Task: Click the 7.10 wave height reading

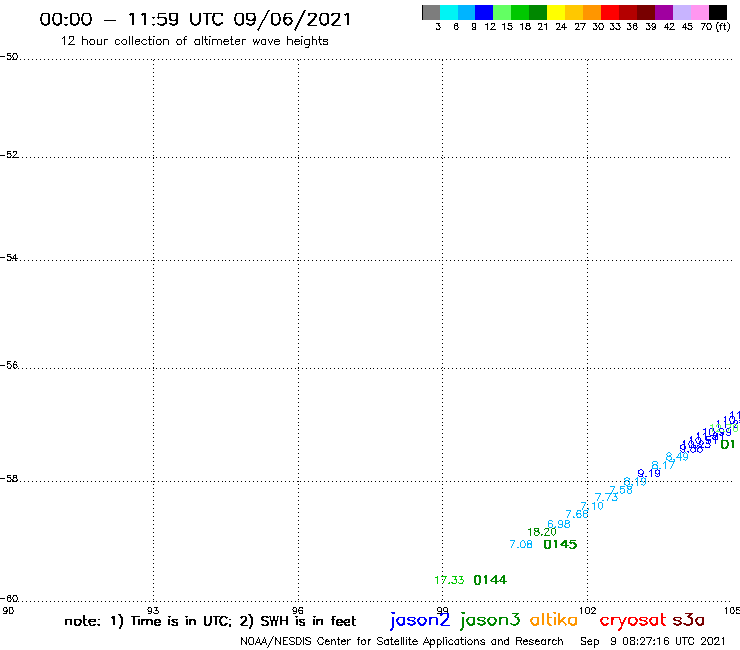Action: tap(592, 506)
